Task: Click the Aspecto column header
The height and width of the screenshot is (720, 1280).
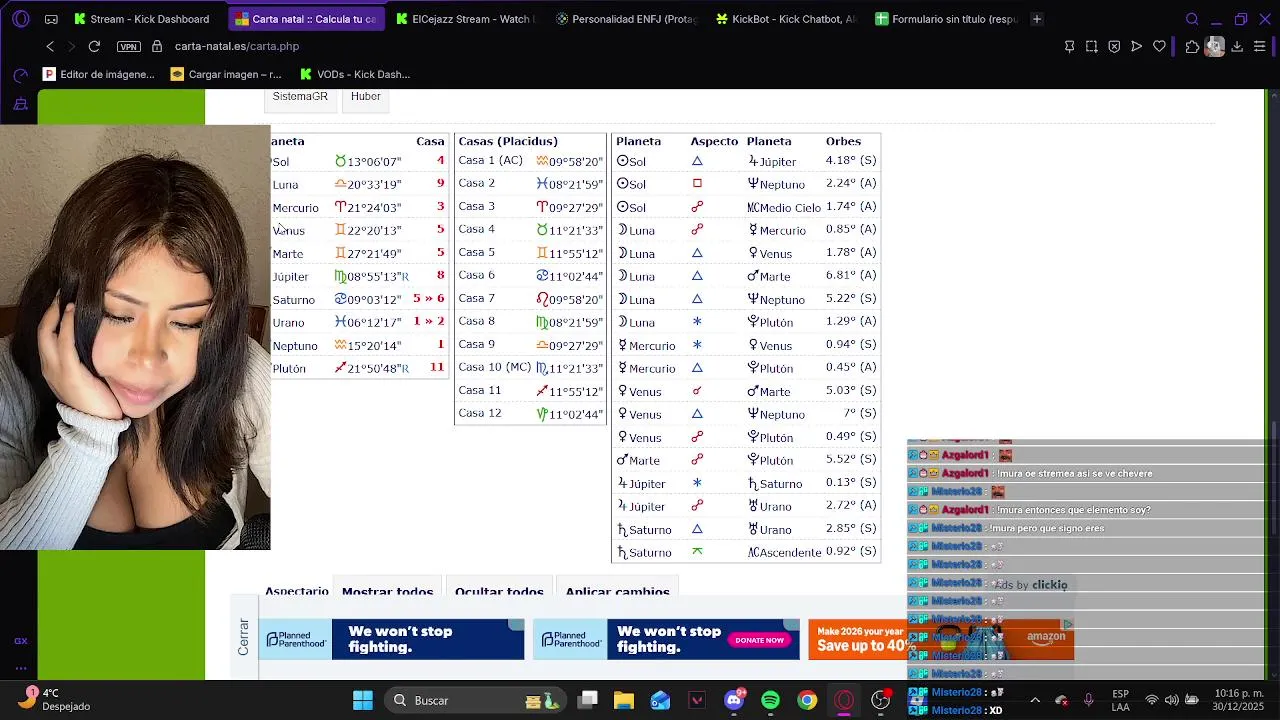Action: [714, 141]
